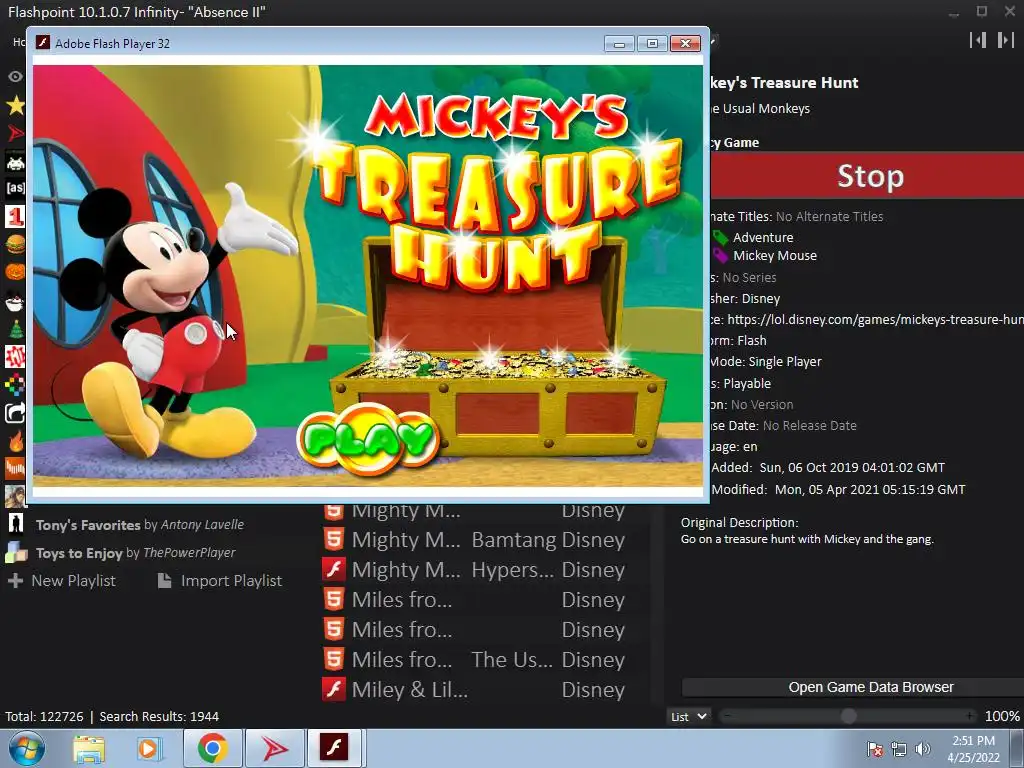Click the eye icon in playlist sidebar
This screenshot has width=1024, height=768.
pos(15,77)
